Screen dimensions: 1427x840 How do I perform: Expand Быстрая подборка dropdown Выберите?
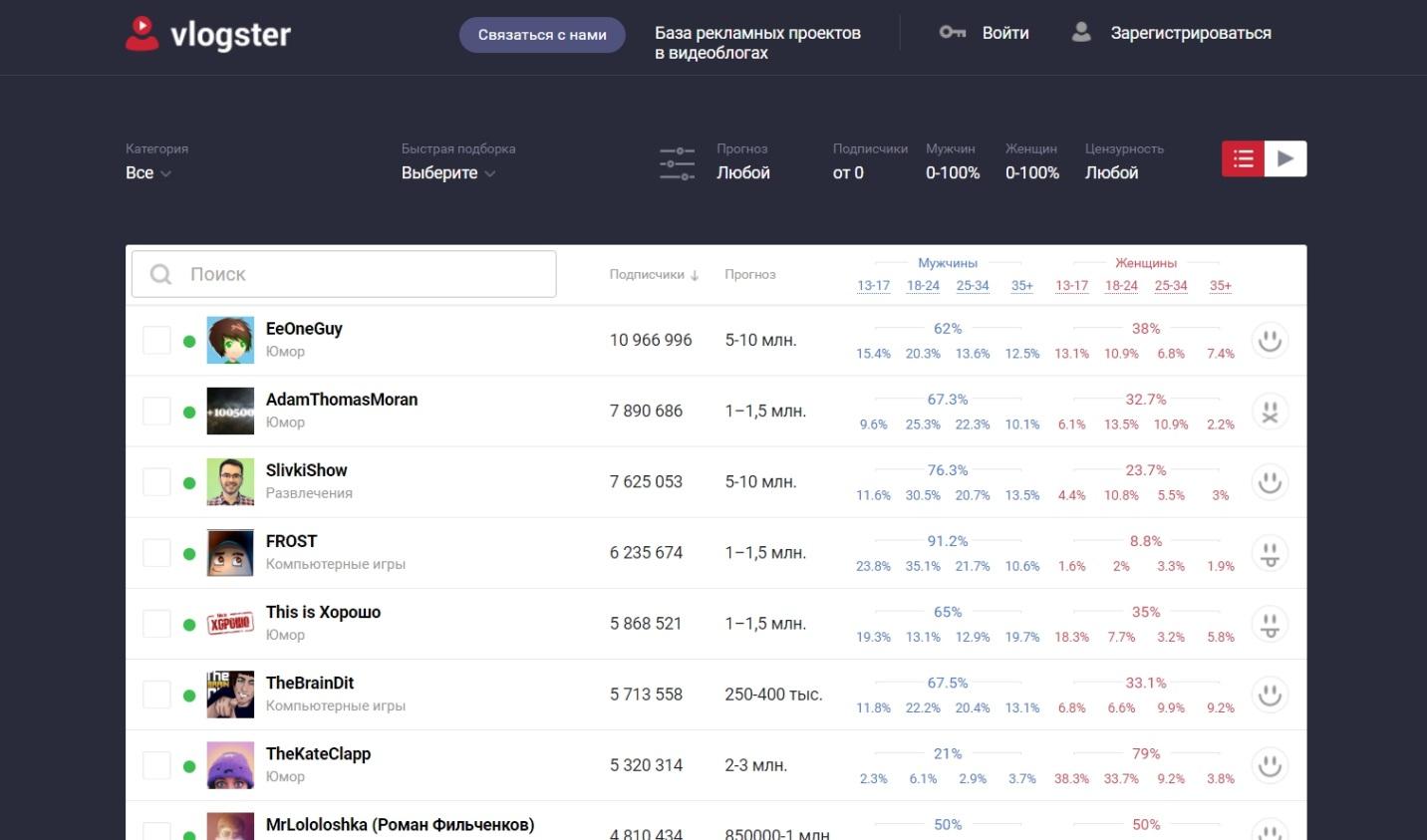448,172
